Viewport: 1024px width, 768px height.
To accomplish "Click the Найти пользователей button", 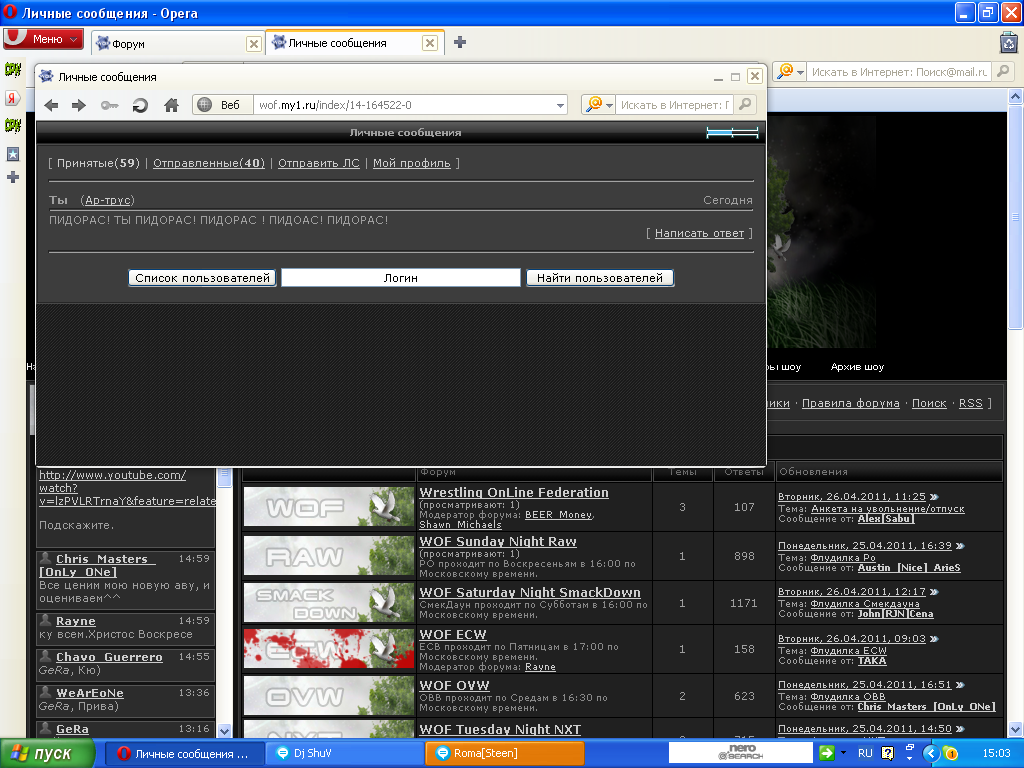I will 600,278.
